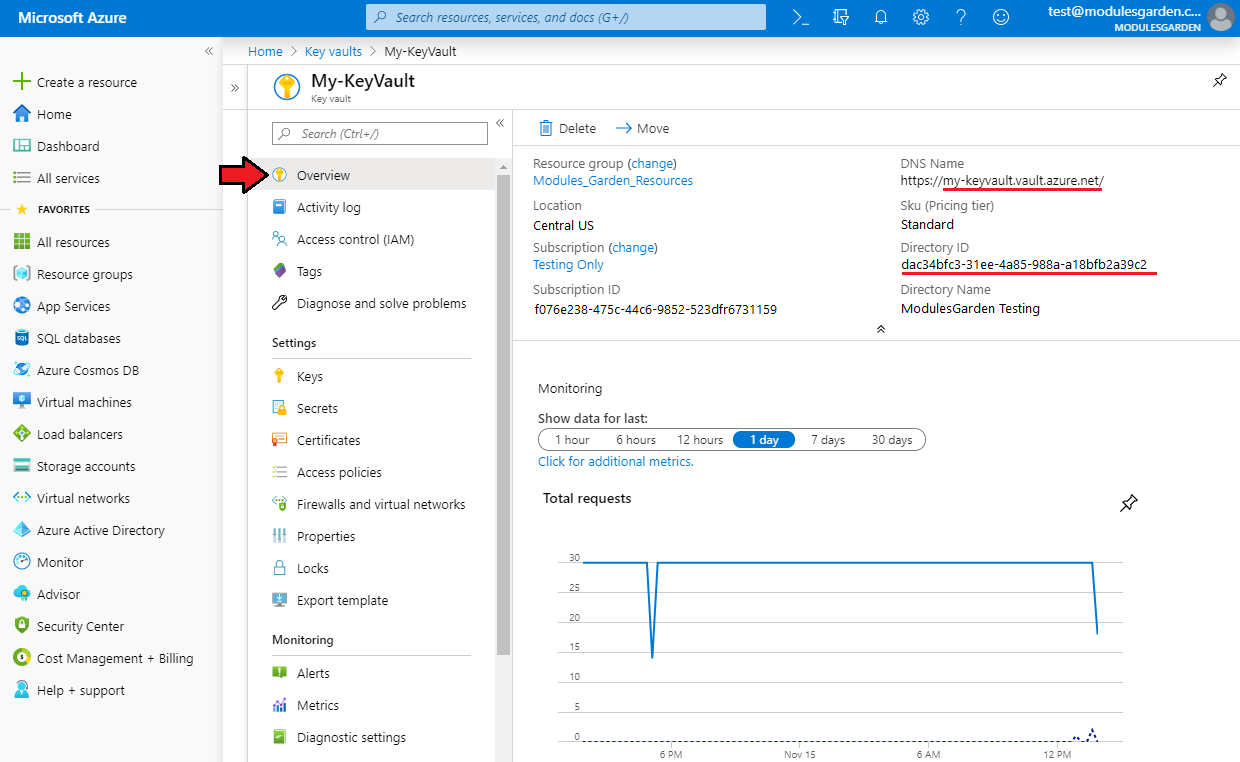This screenshot has height=762, width=1240.
Task: Collapse the essentials section chevron
Action: click(x=880, y=329)
